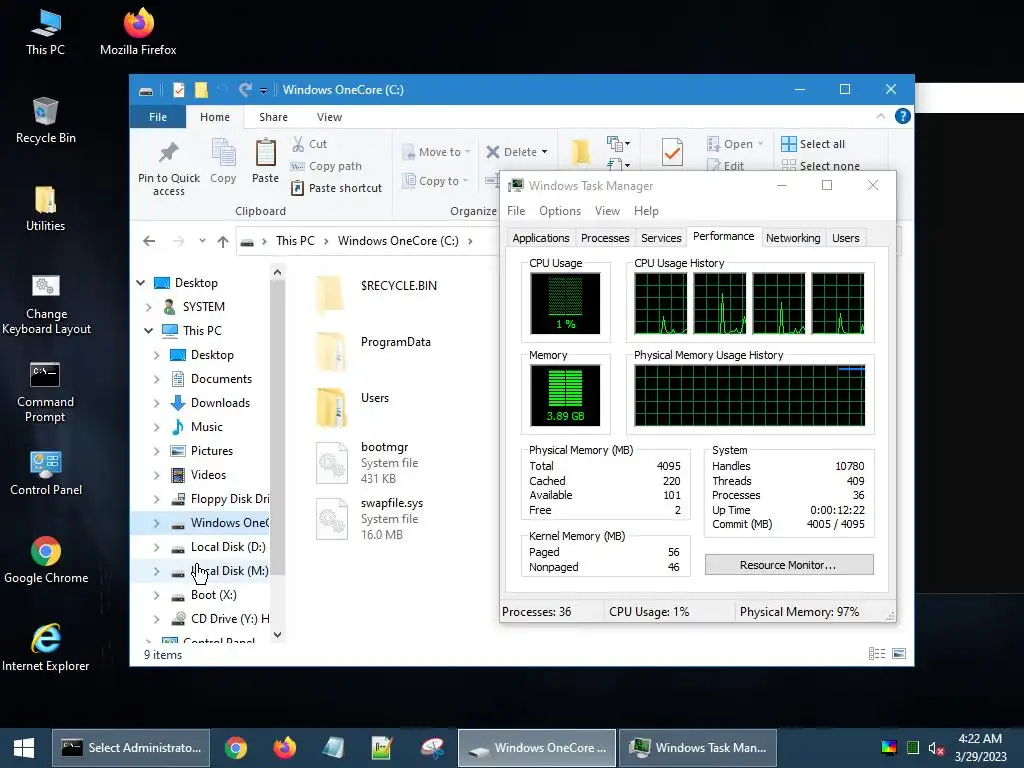Open Chrome from the taskbar

coord(236,748)
